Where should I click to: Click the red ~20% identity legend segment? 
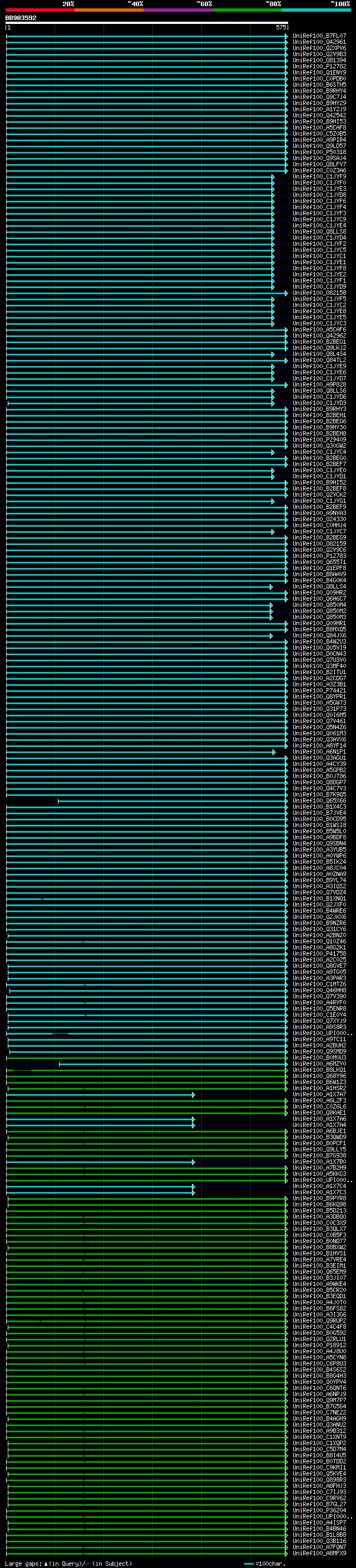click(40, 10)
